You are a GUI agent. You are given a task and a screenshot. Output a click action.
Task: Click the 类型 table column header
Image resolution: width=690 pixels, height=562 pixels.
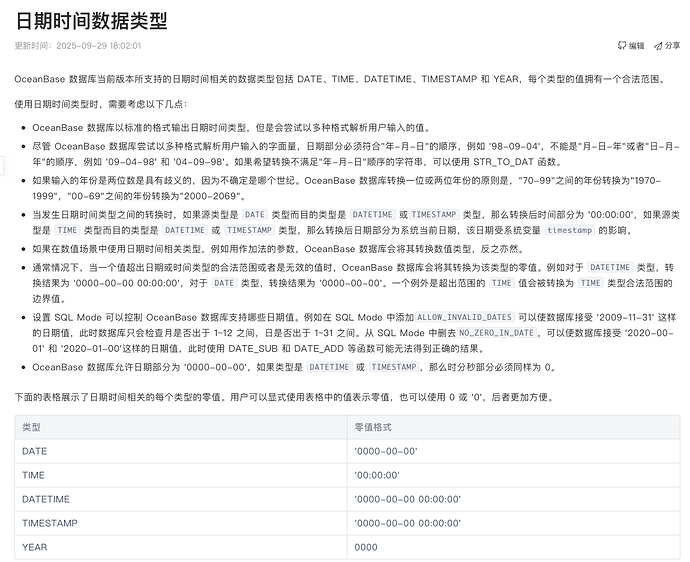tap(32, 426)
